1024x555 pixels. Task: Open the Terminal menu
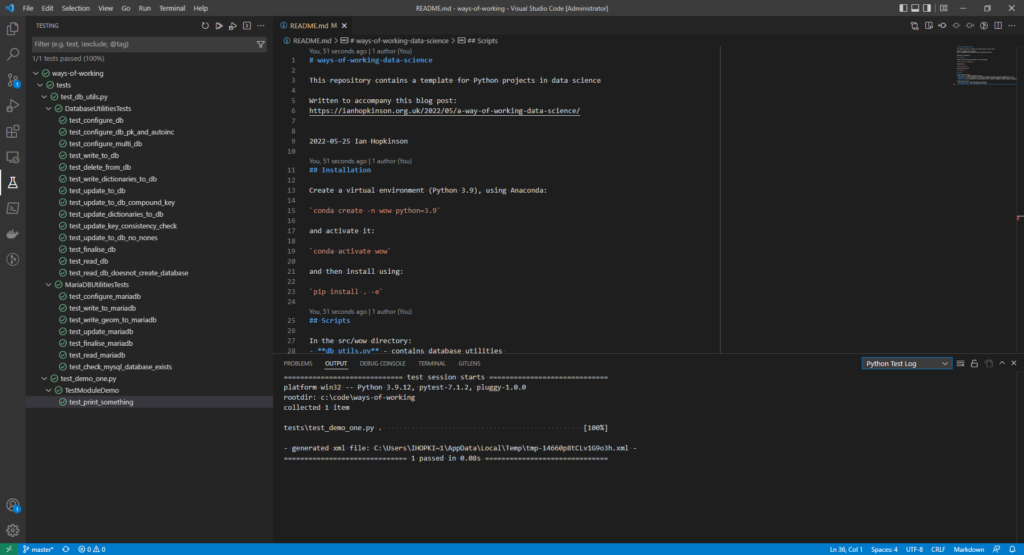pyautogui.click(x=172, y=8)
